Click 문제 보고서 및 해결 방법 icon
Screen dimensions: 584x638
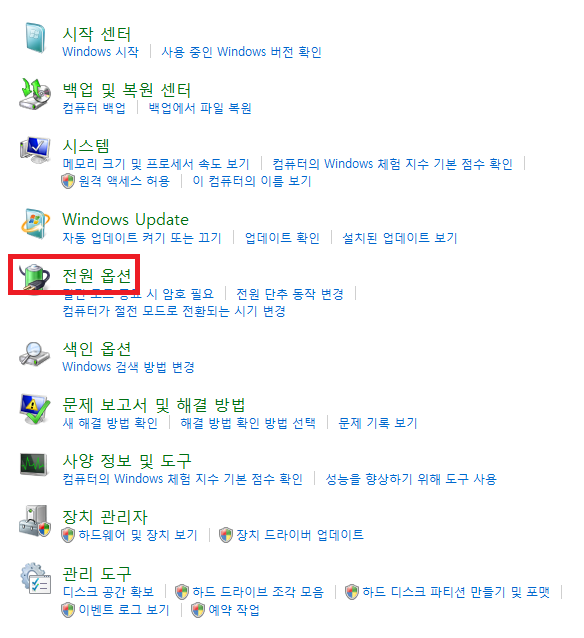point(35,409)
